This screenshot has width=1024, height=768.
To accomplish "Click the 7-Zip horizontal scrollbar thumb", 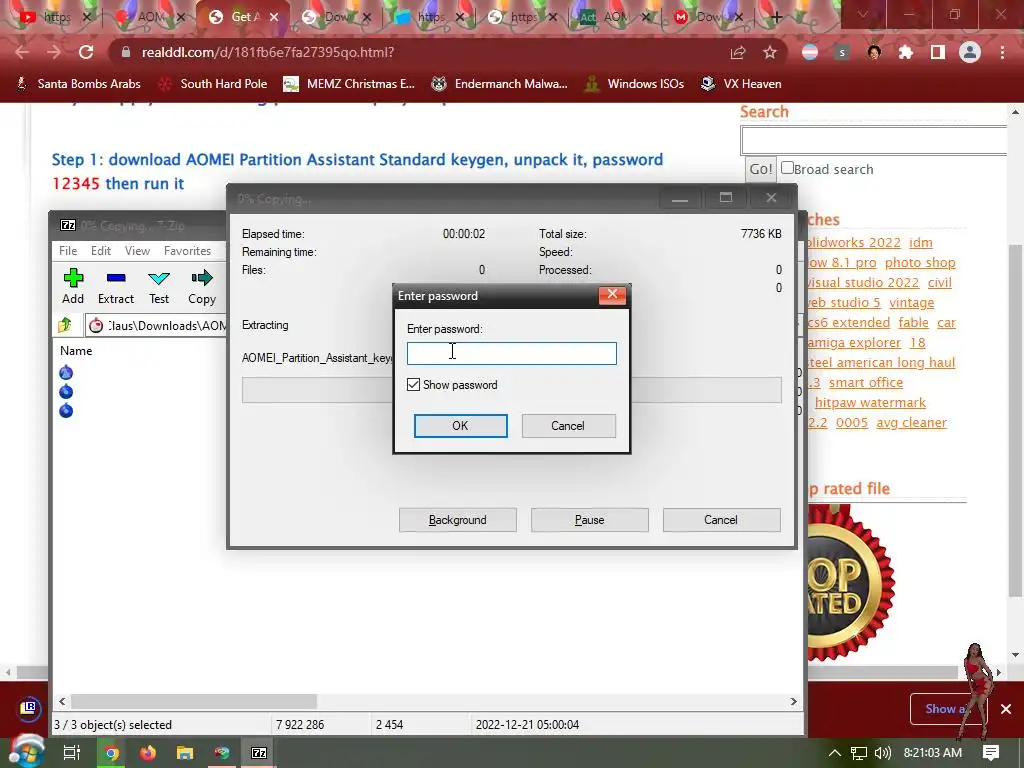I will (194, 701).
